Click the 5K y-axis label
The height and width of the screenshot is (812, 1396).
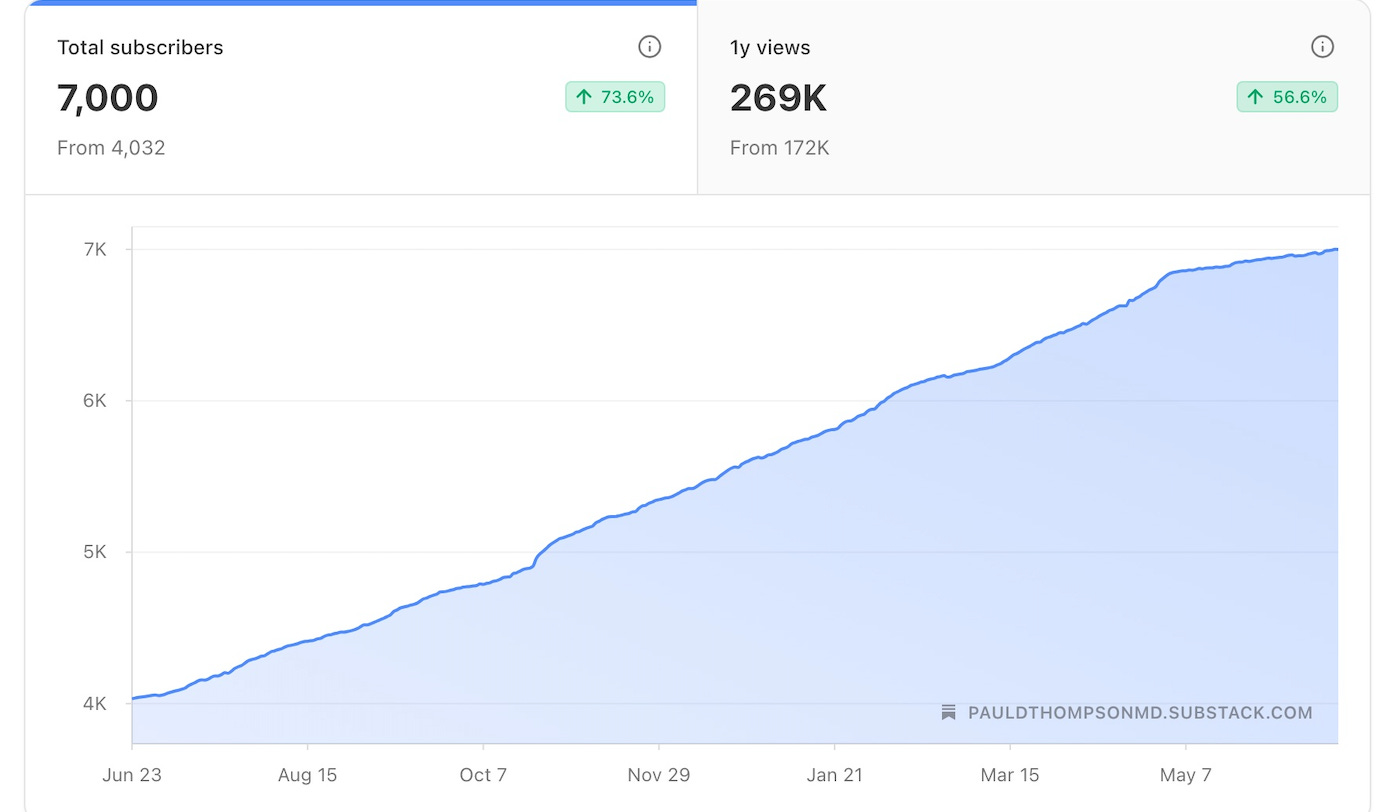click(x=95, y=552)
